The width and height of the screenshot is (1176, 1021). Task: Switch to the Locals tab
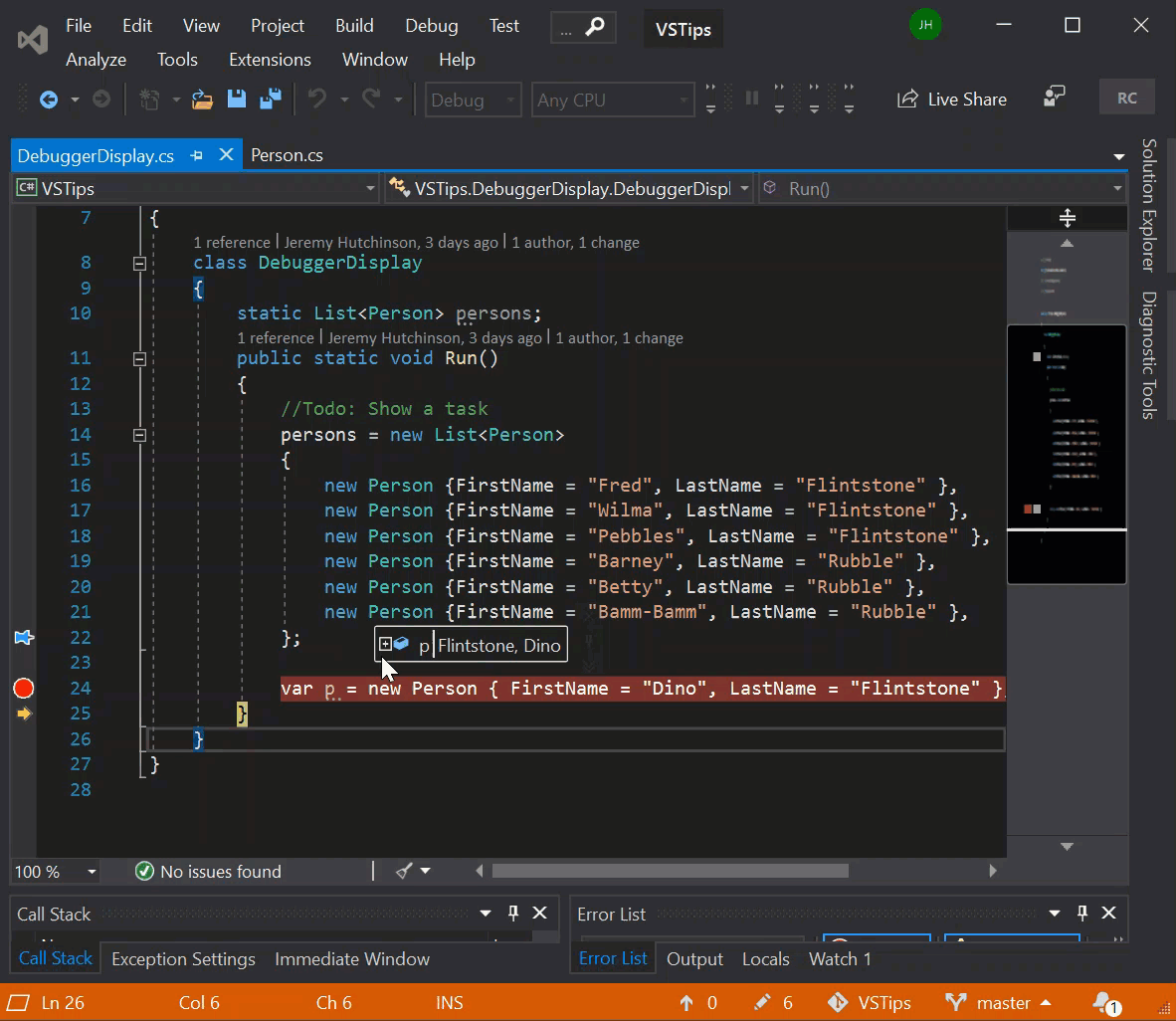(x=766, y=958)
